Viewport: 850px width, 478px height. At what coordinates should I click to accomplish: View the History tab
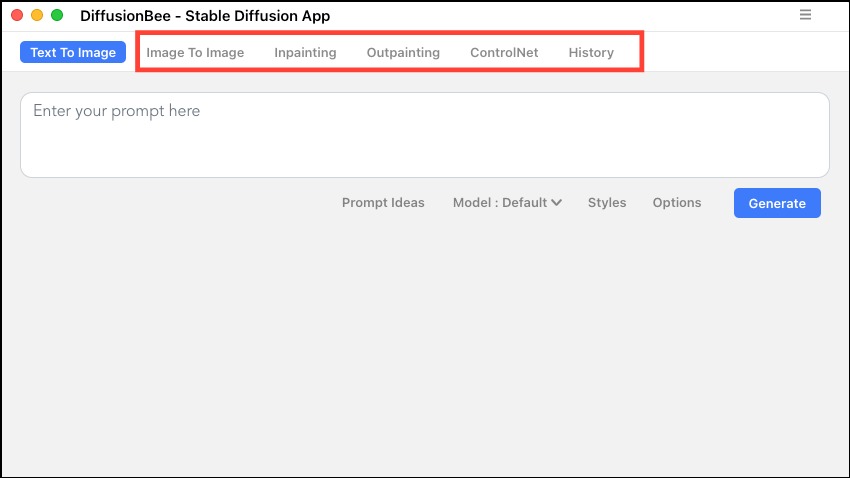[x=591, y=53]
